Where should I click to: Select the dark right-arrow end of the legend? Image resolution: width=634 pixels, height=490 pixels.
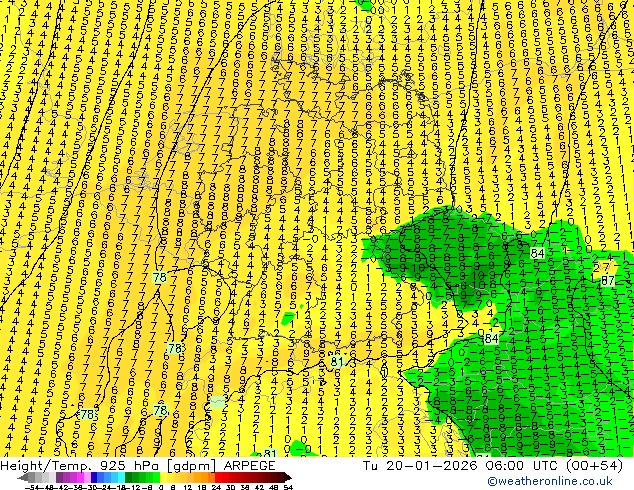(x=287, y=477)
